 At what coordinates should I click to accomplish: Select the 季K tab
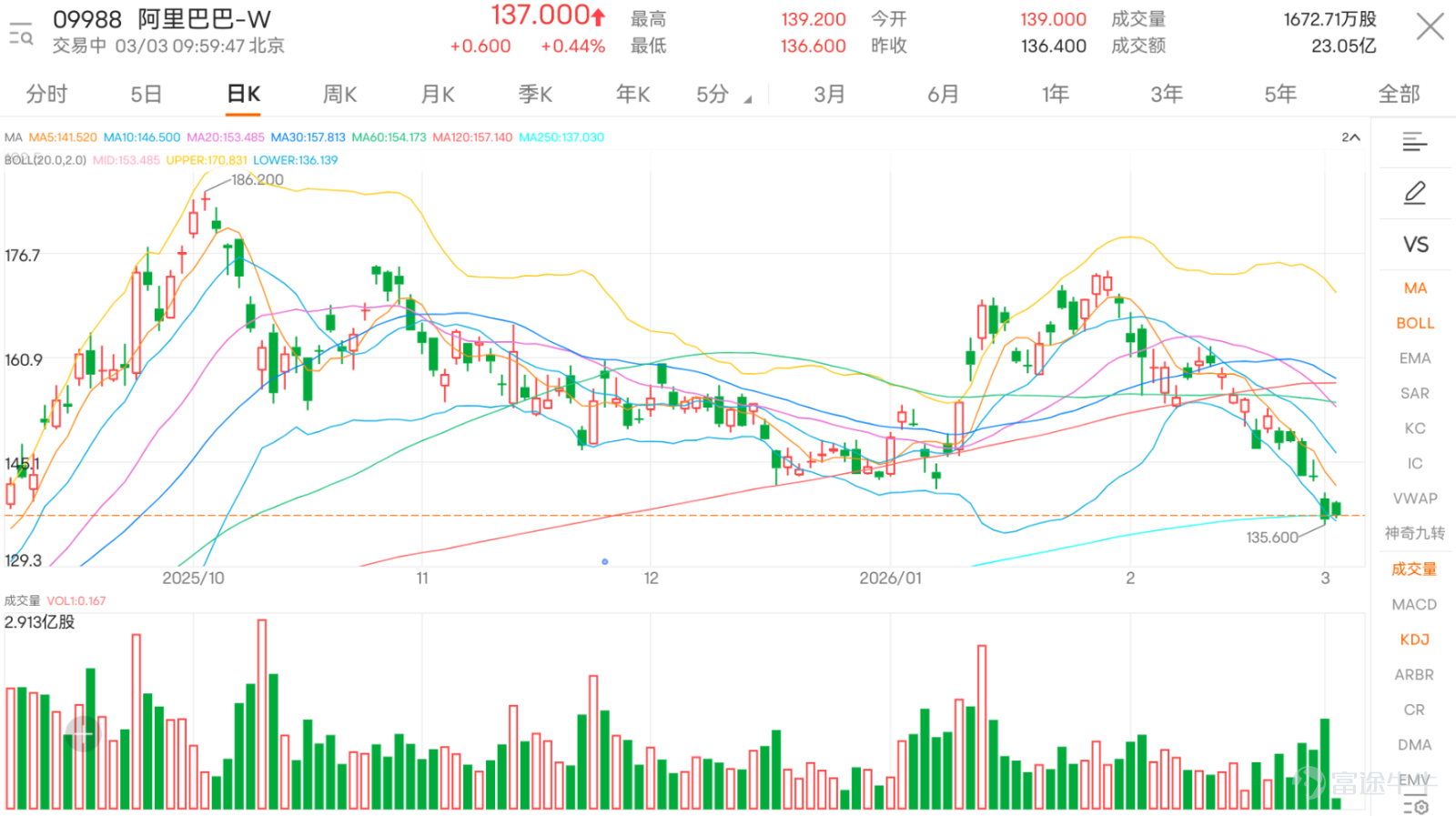click(535, 94)
